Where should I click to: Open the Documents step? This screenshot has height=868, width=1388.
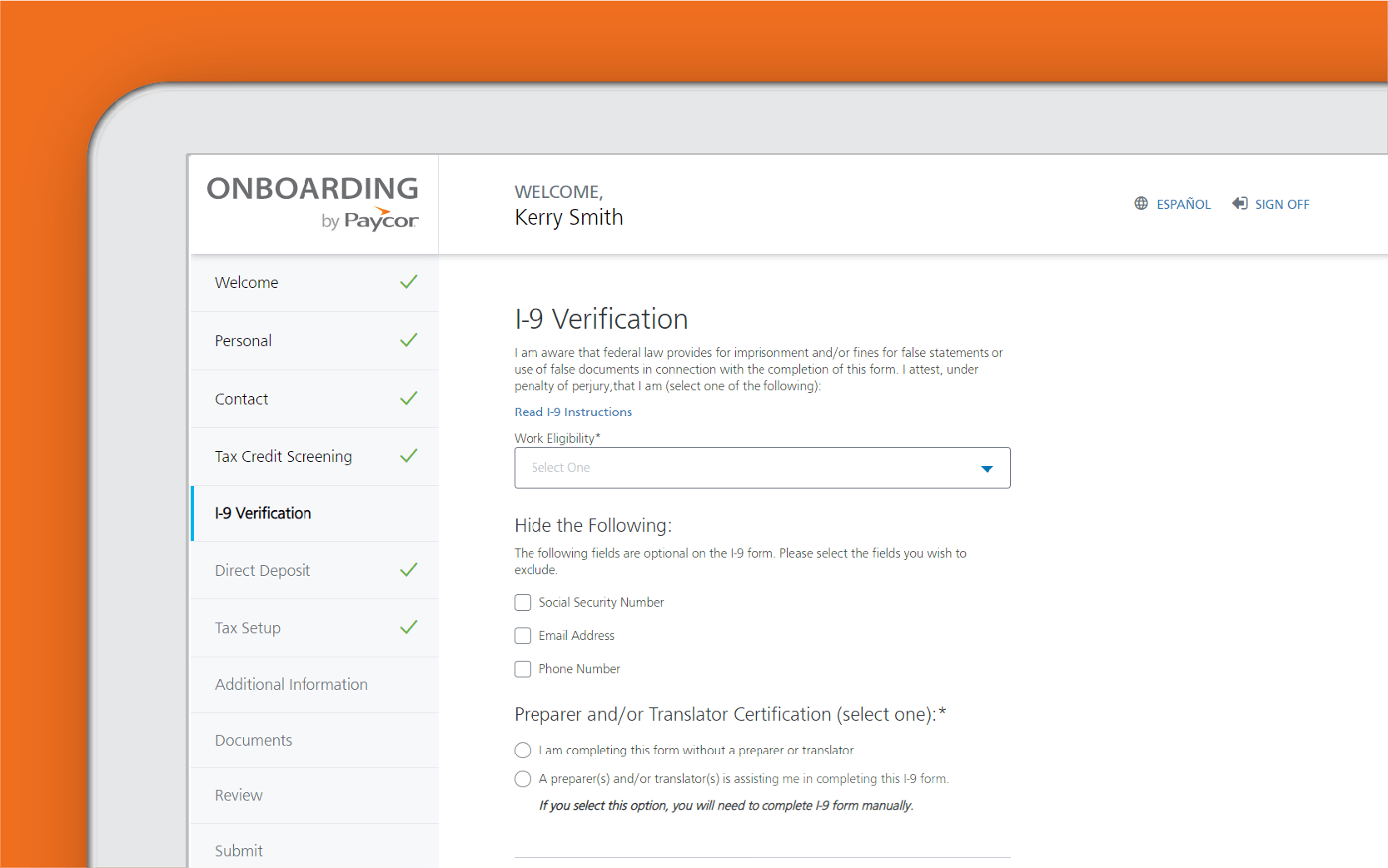pos(315,741)
